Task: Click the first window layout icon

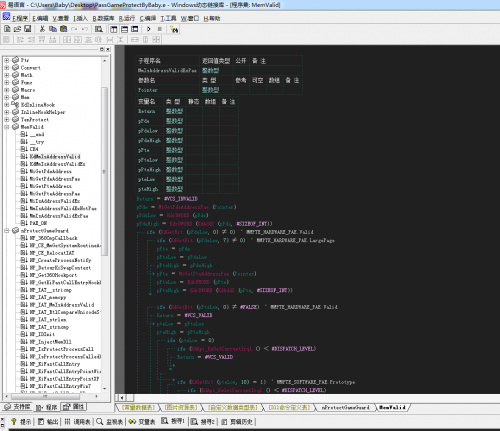Action: point(114,29)
